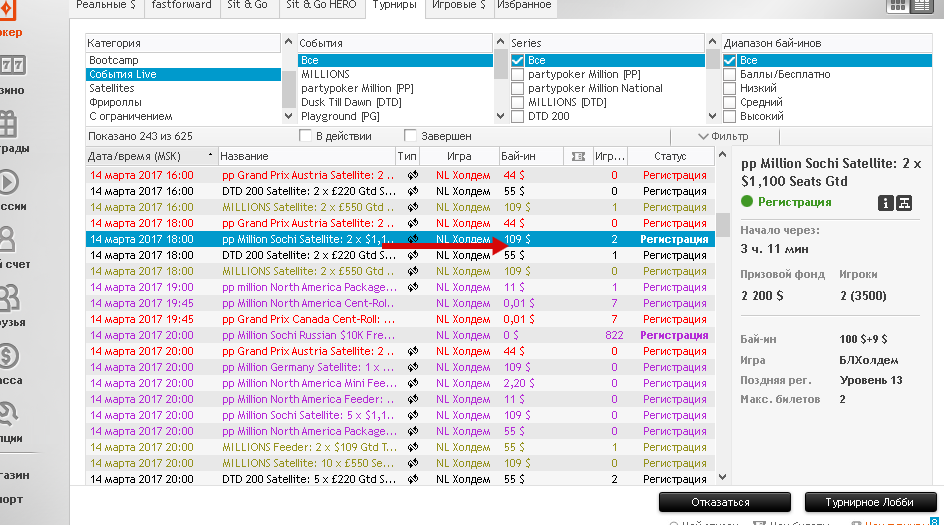Switch to 'Реальные $' tab
The width and height of the screenshot is (944, 525).
tap(105, 6)
